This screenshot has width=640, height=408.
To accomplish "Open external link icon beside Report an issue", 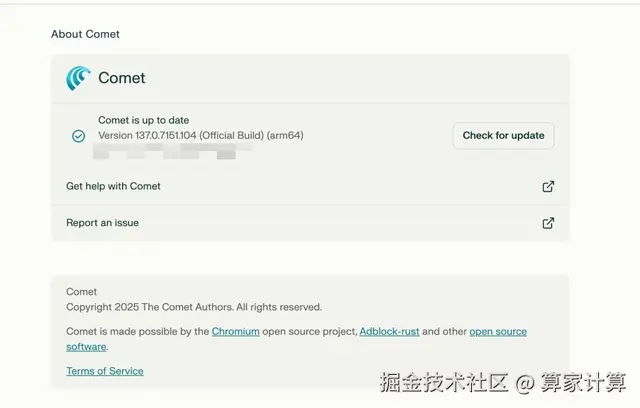I will [548, 223].
